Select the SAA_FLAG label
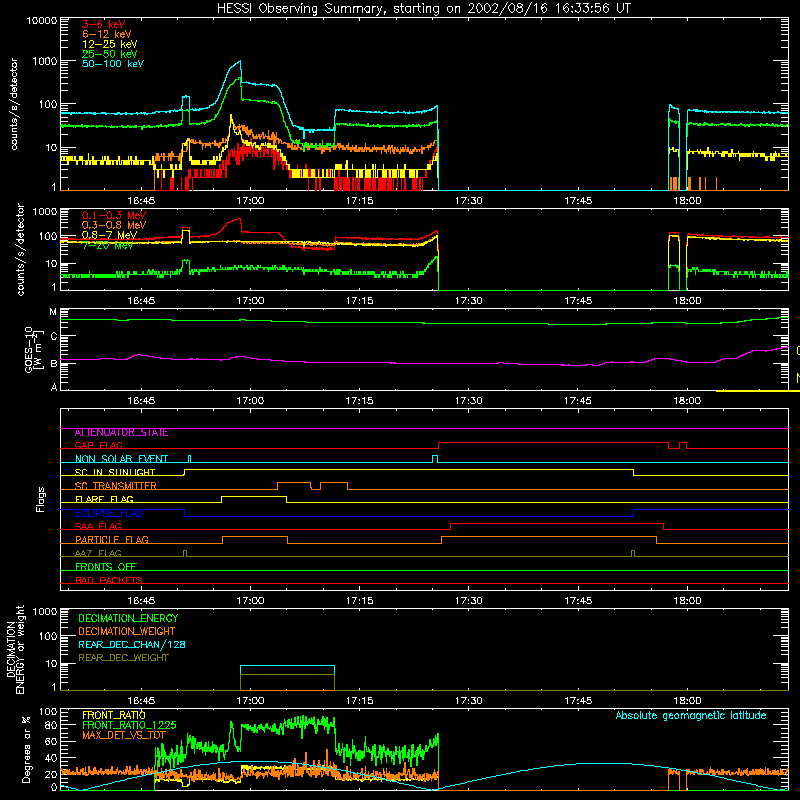800x800 pixels. click(98, 526)
